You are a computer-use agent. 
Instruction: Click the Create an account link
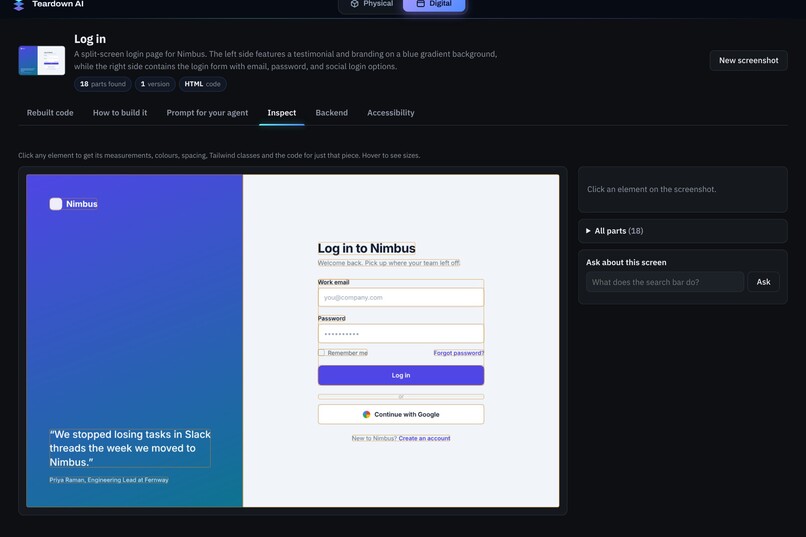point(425,438)
